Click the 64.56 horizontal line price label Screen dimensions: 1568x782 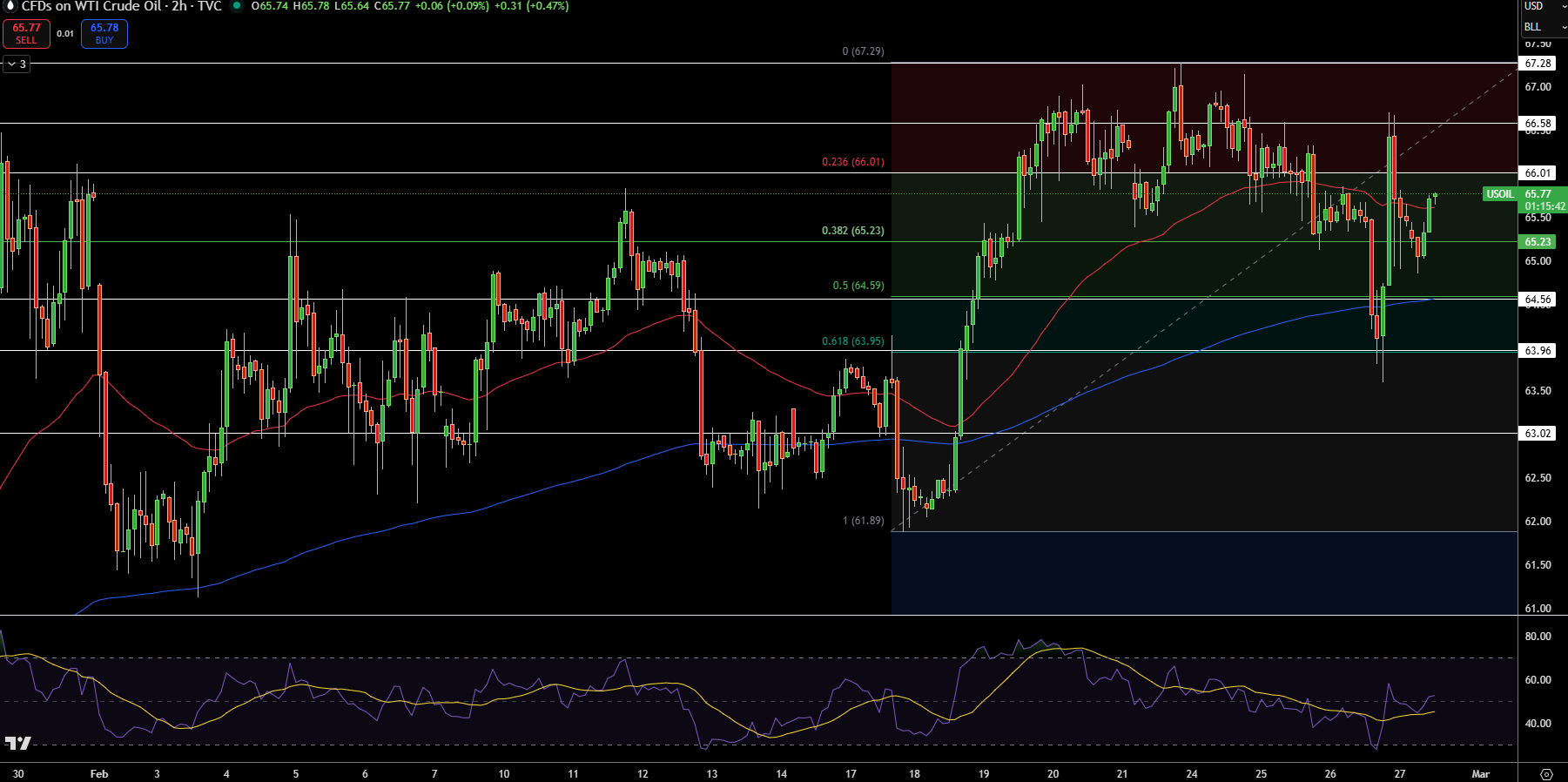1538,300
